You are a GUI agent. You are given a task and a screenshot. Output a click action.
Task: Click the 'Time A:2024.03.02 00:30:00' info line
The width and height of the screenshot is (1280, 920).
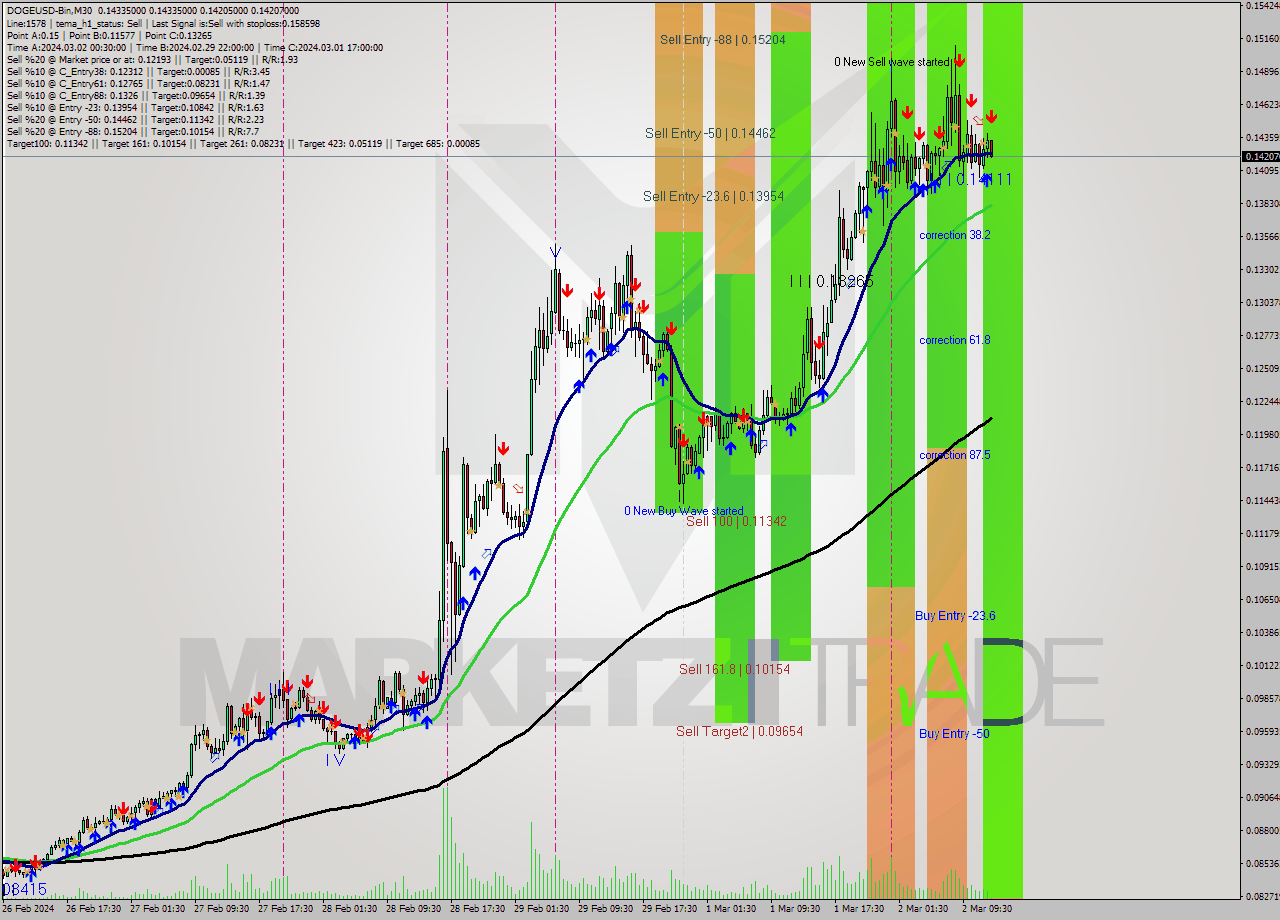point(194,47)
